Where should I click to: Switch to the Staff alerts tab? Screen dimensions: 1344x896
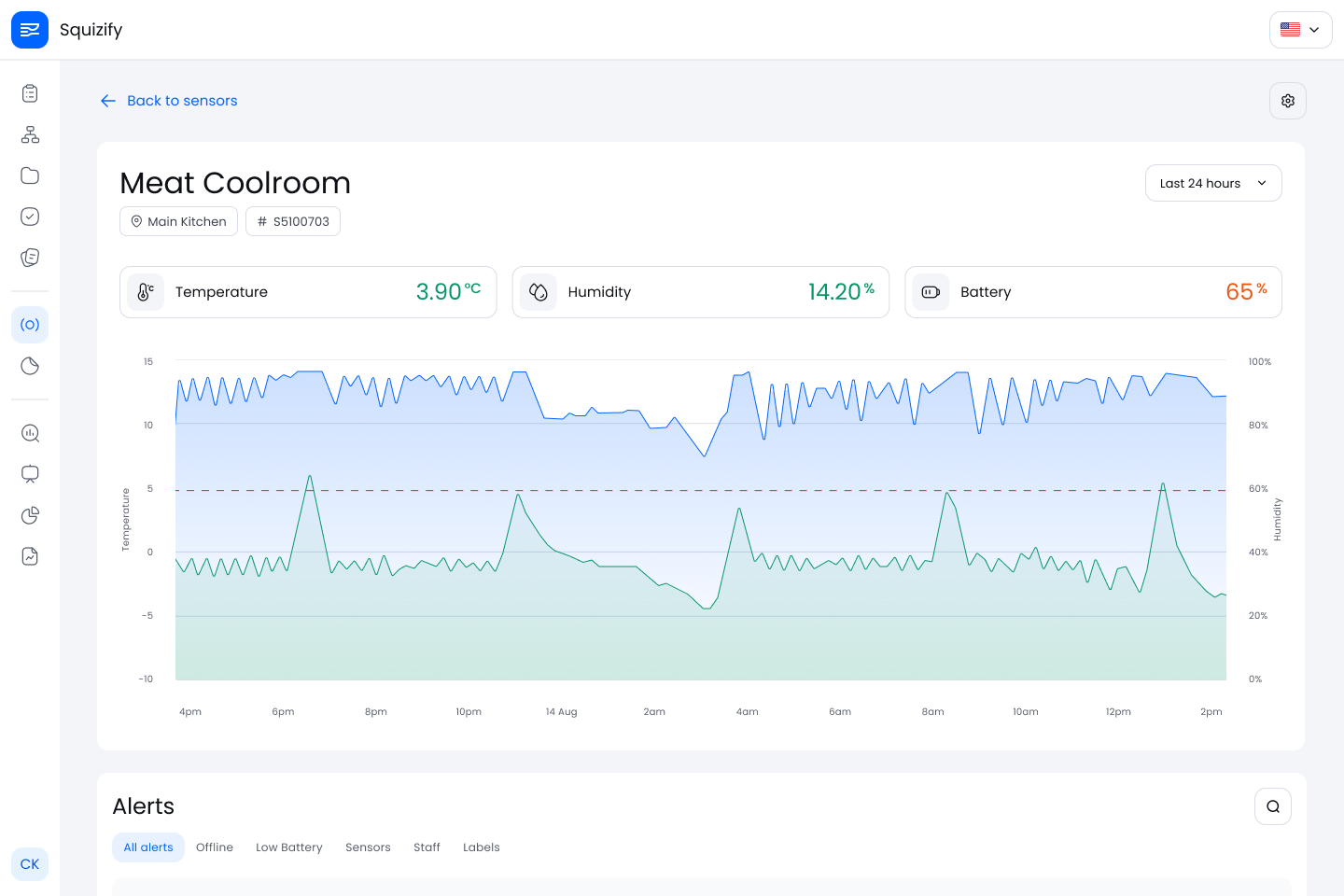coord(427,847)
